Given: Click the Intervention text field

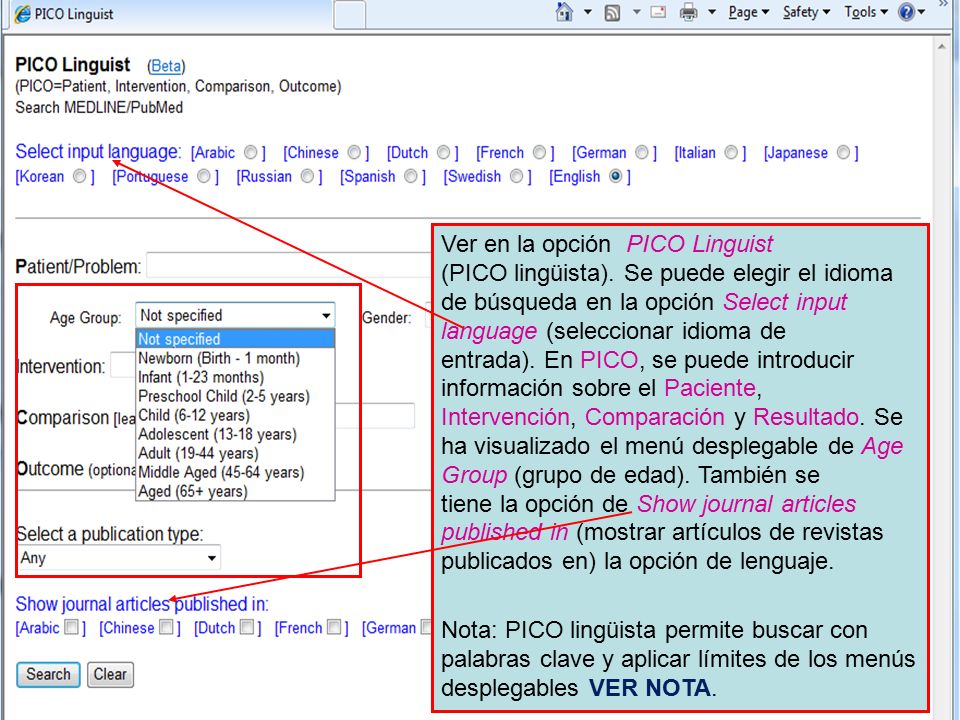Looking at the screenshot, I should click(122, 366).
